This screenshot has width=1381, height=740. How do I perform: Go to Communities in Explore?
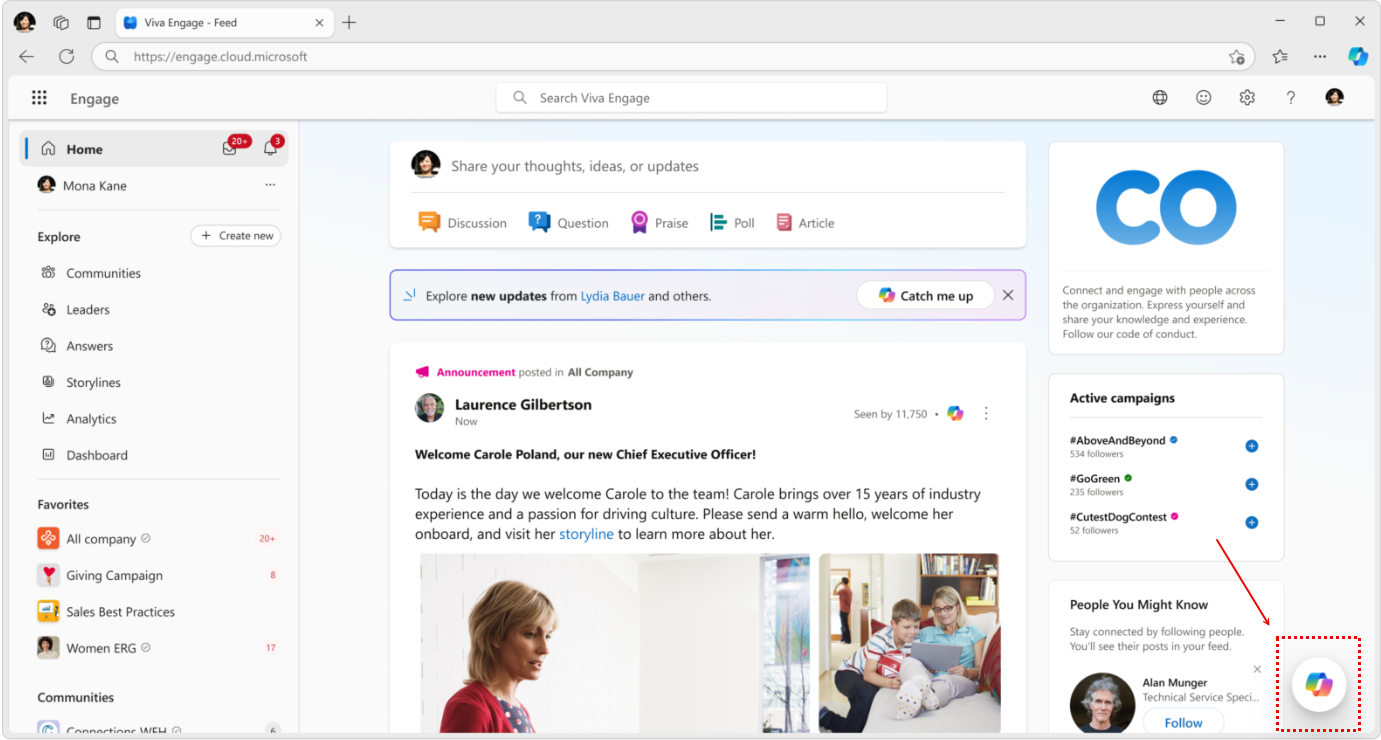tap(103, 273)
